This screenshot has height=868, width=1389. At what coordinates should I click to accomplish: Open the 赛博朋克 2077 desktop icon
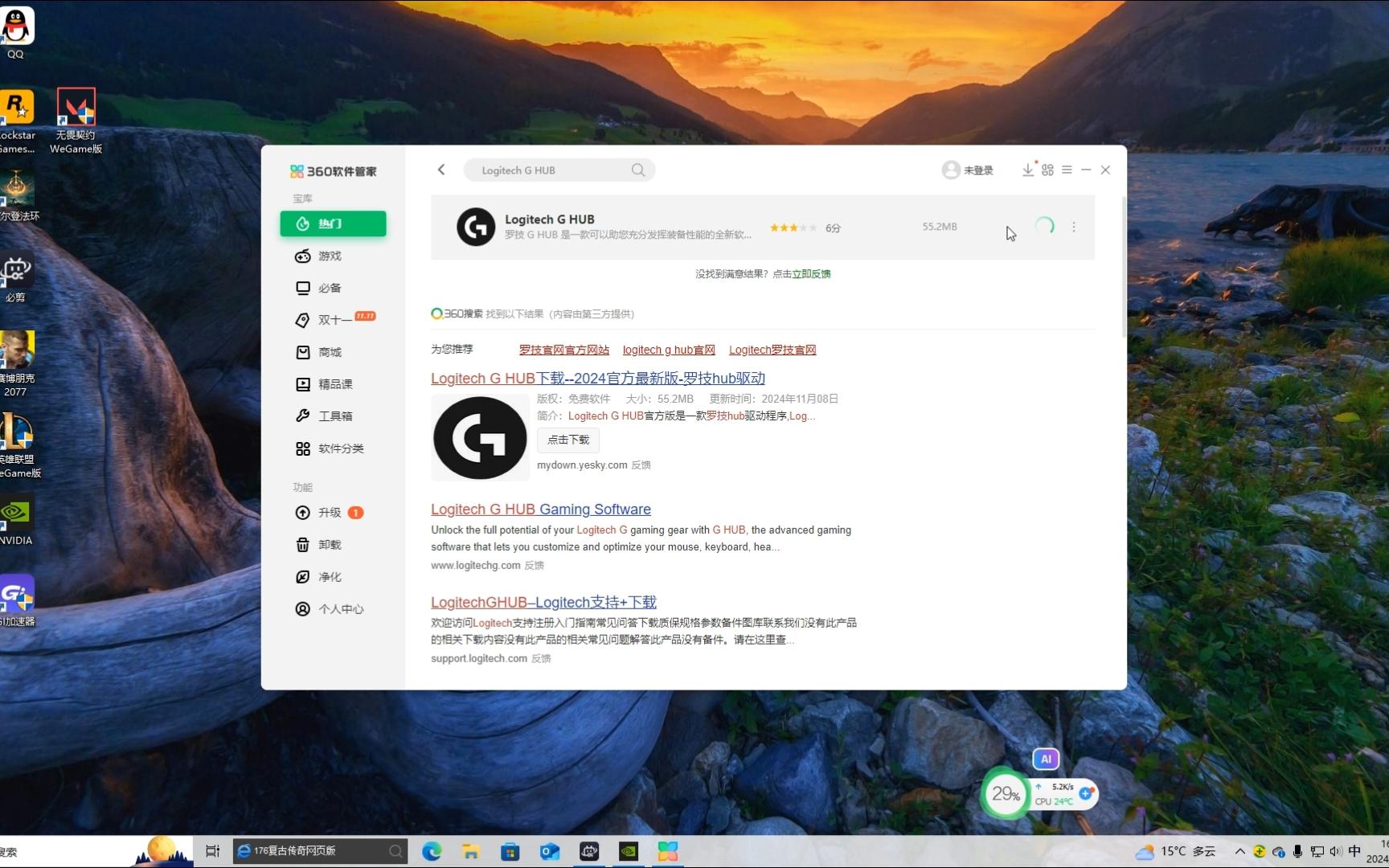pyautogui.click(x=17, y=364)
